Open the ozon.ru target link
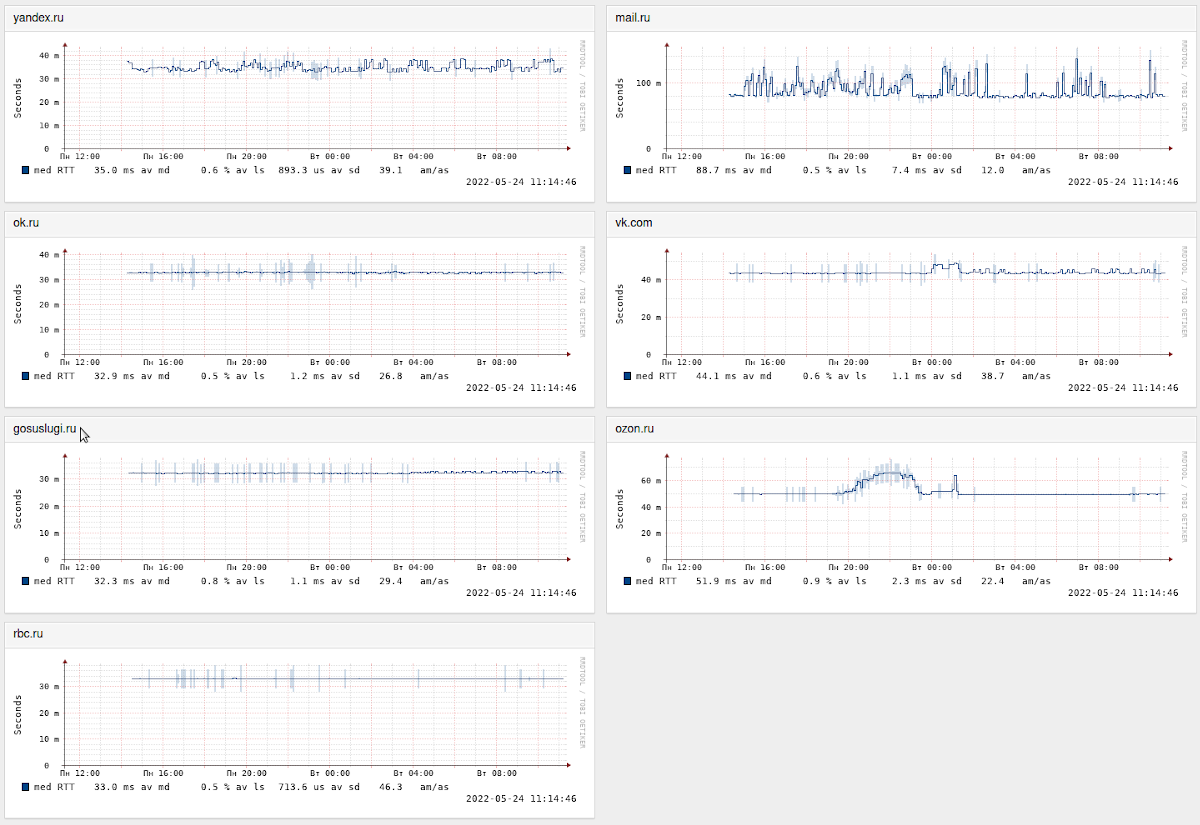Screen dimensions: 1200x825 635,428
